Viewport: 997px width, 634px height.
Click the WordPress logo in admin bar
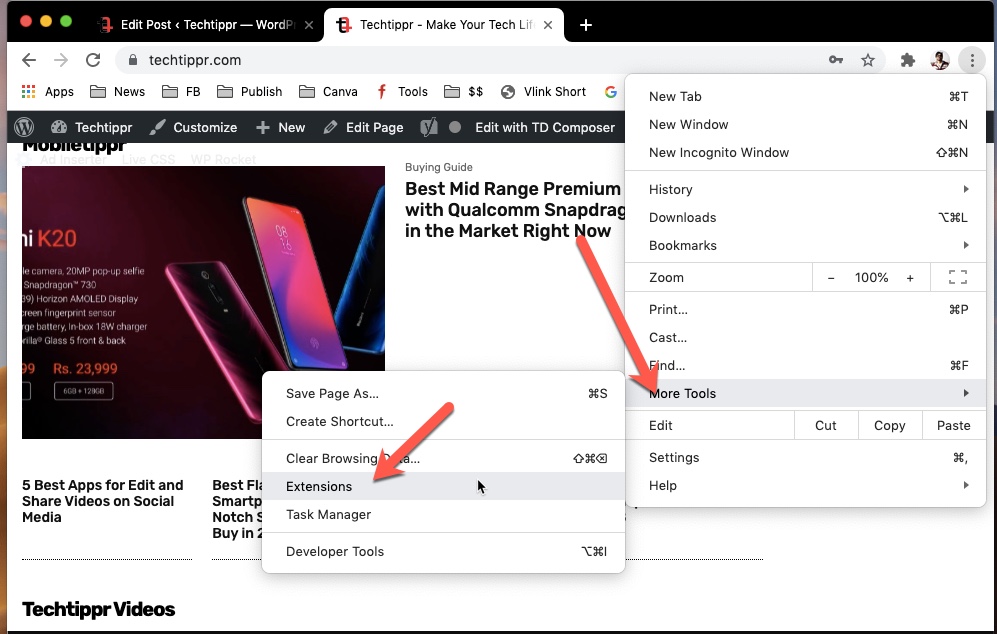point(24,127)
